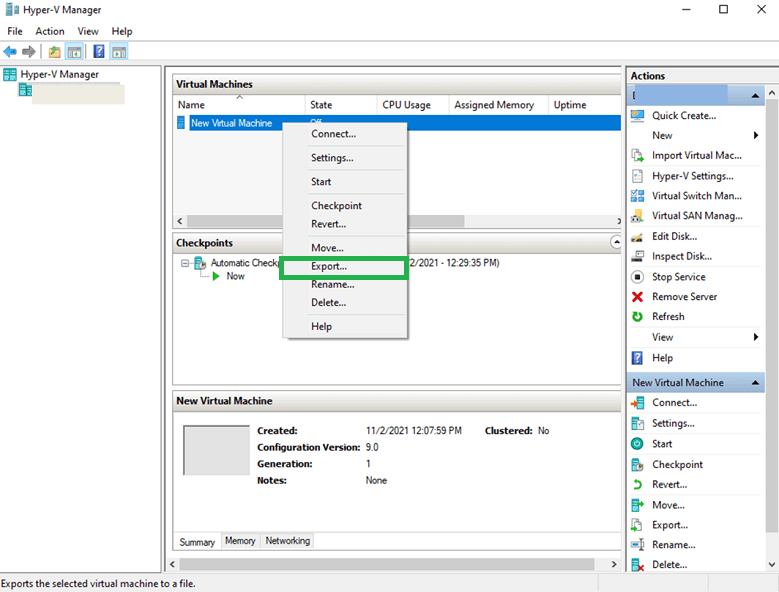
Task: Choose Help in the context menu
Action: point(345,326)
